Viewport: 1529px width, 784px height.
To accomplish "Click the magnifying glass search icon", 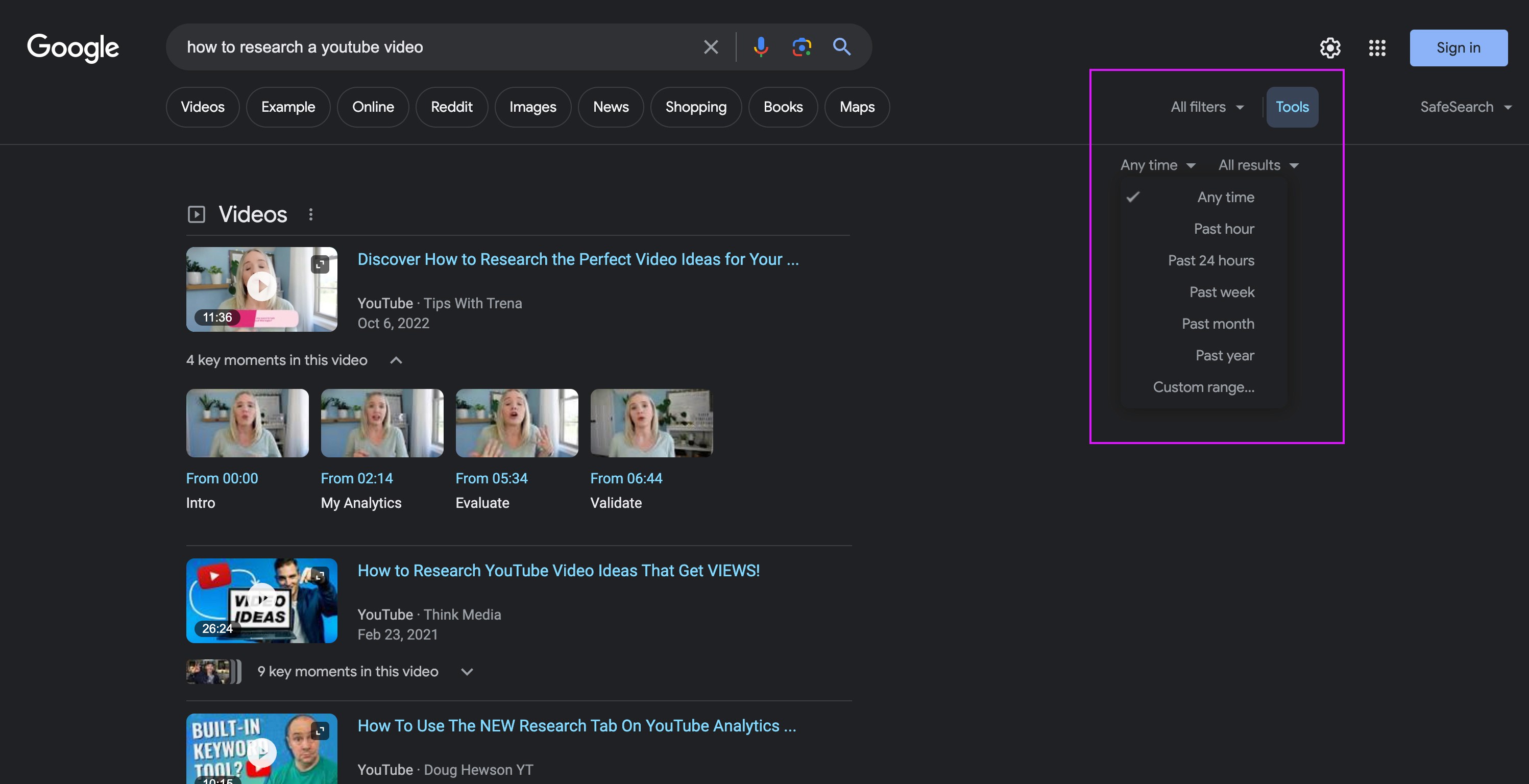I will (842, 47).
